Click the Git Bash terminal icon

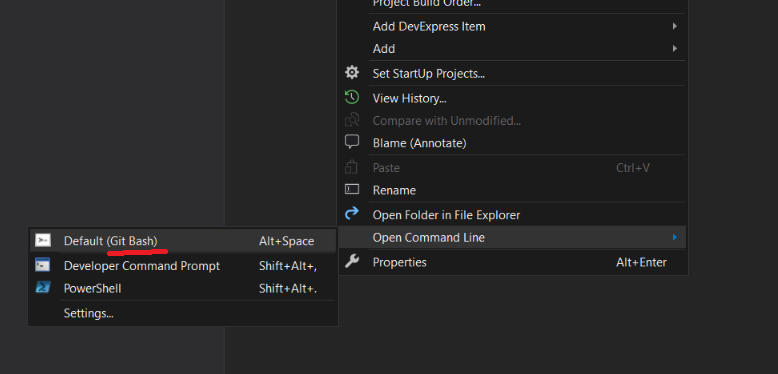pyautogui.click(x=43, y=241)
